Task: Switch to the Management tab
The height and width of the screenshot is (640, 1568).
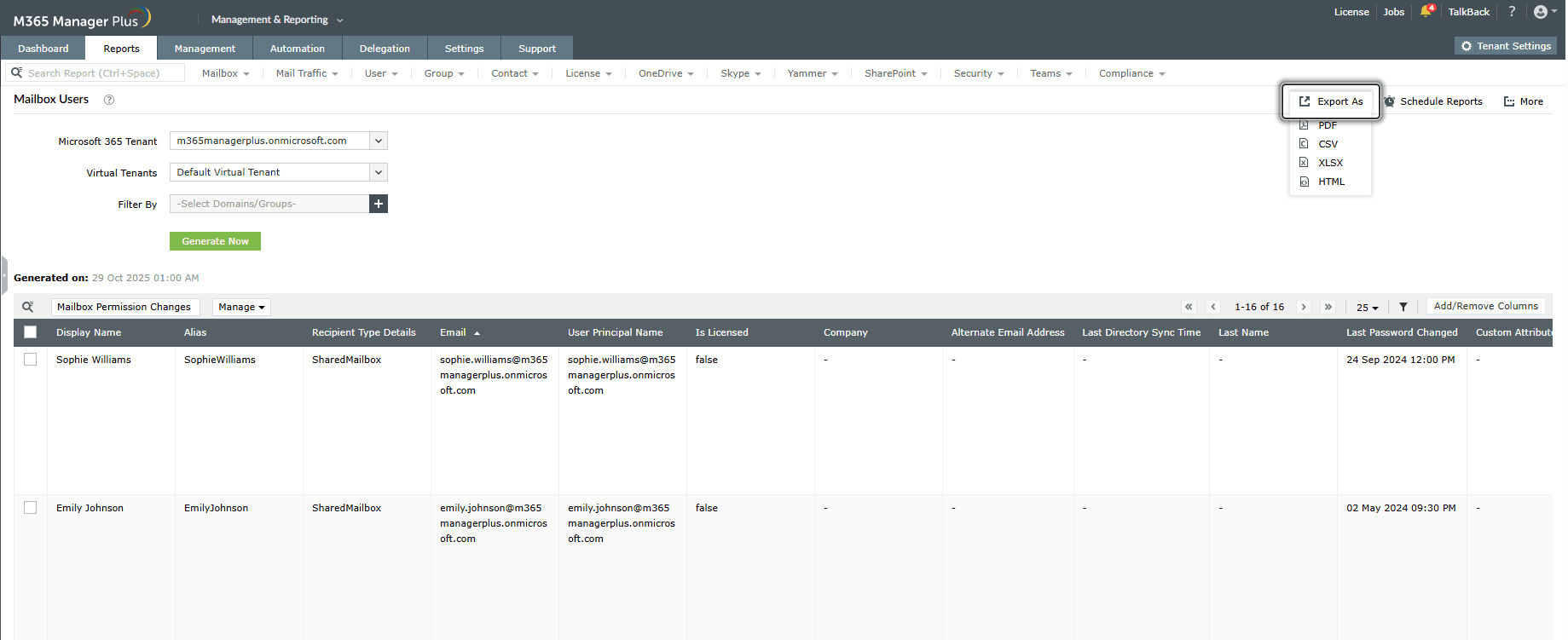Action: coord(205,49)
